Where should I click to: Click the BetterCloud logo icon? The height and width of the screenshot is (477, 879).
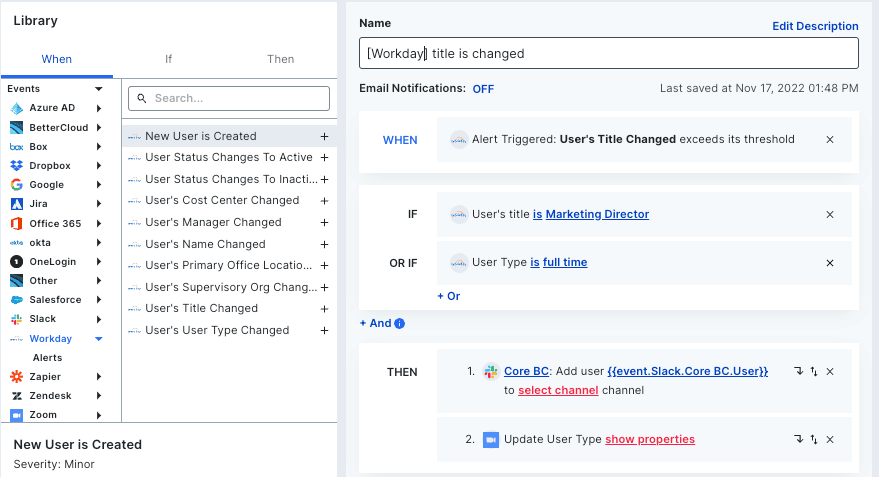[x=17, y=127]
